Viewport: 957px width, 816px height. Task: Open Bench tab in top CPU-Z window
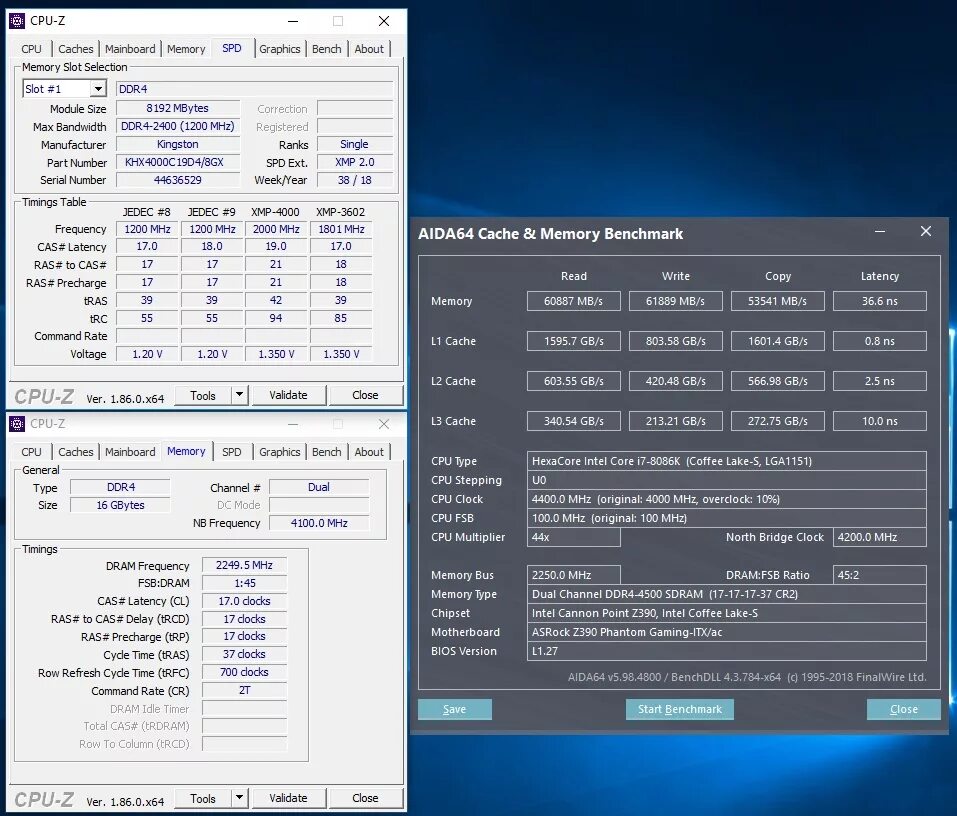(x=327, y=49)
